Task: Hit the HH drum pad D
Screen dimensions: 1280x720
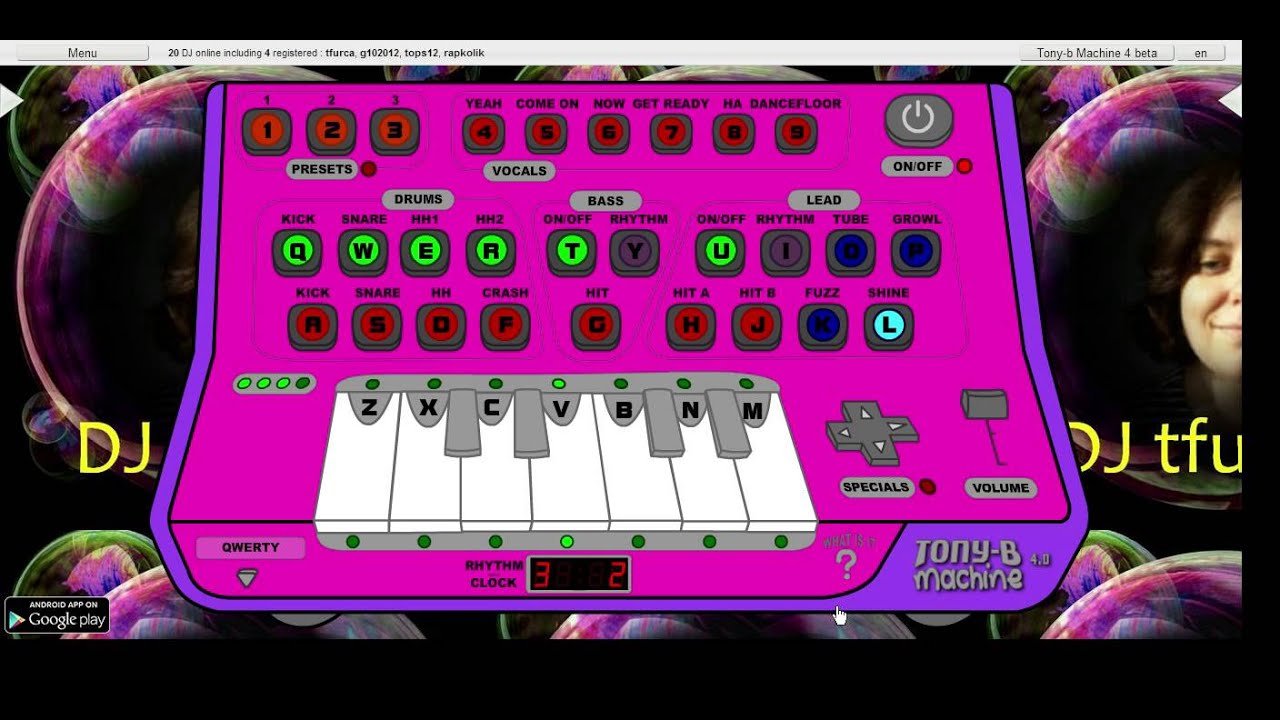Action: pos(441,326)
